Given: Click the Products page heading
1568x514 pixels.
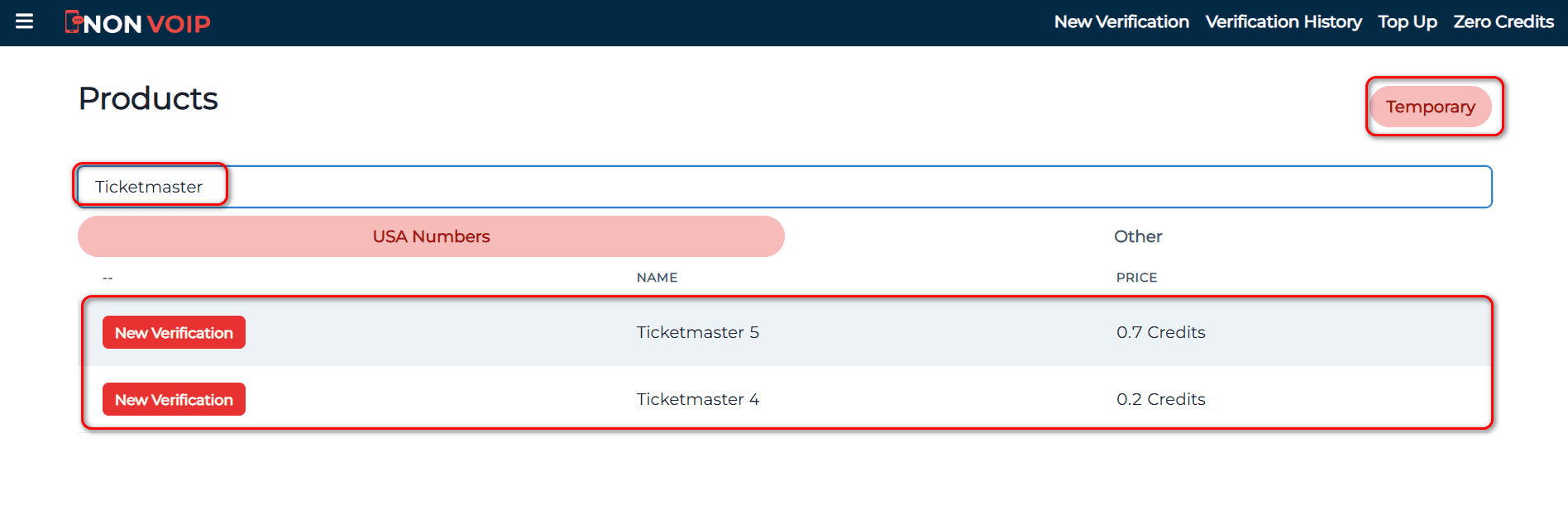Looking at the screenshot, I should tap(148, 98).
